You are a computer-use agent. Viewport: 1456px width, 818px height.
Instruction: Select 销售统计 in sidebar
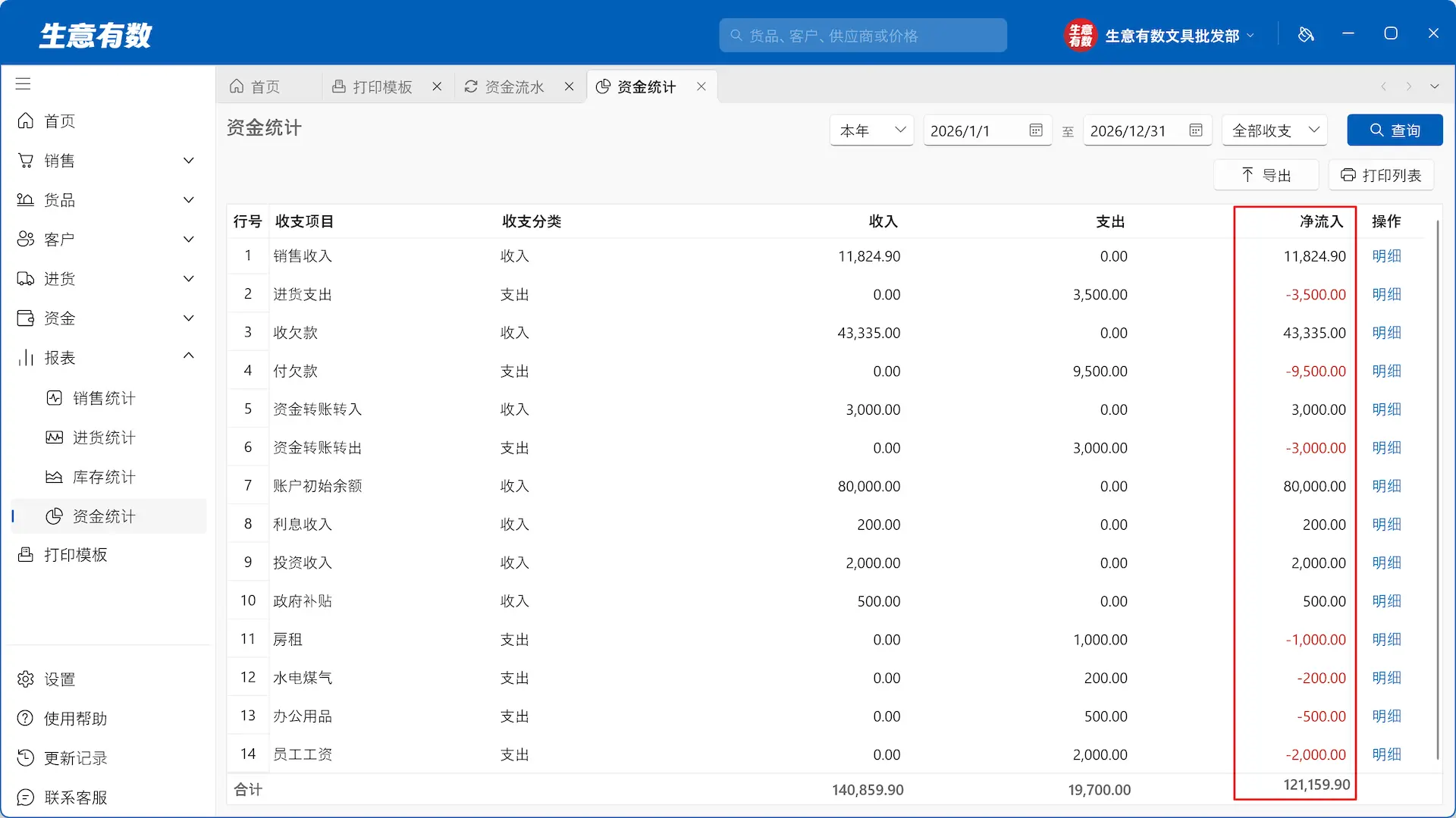pyautogui.click(x=108, y=398)
